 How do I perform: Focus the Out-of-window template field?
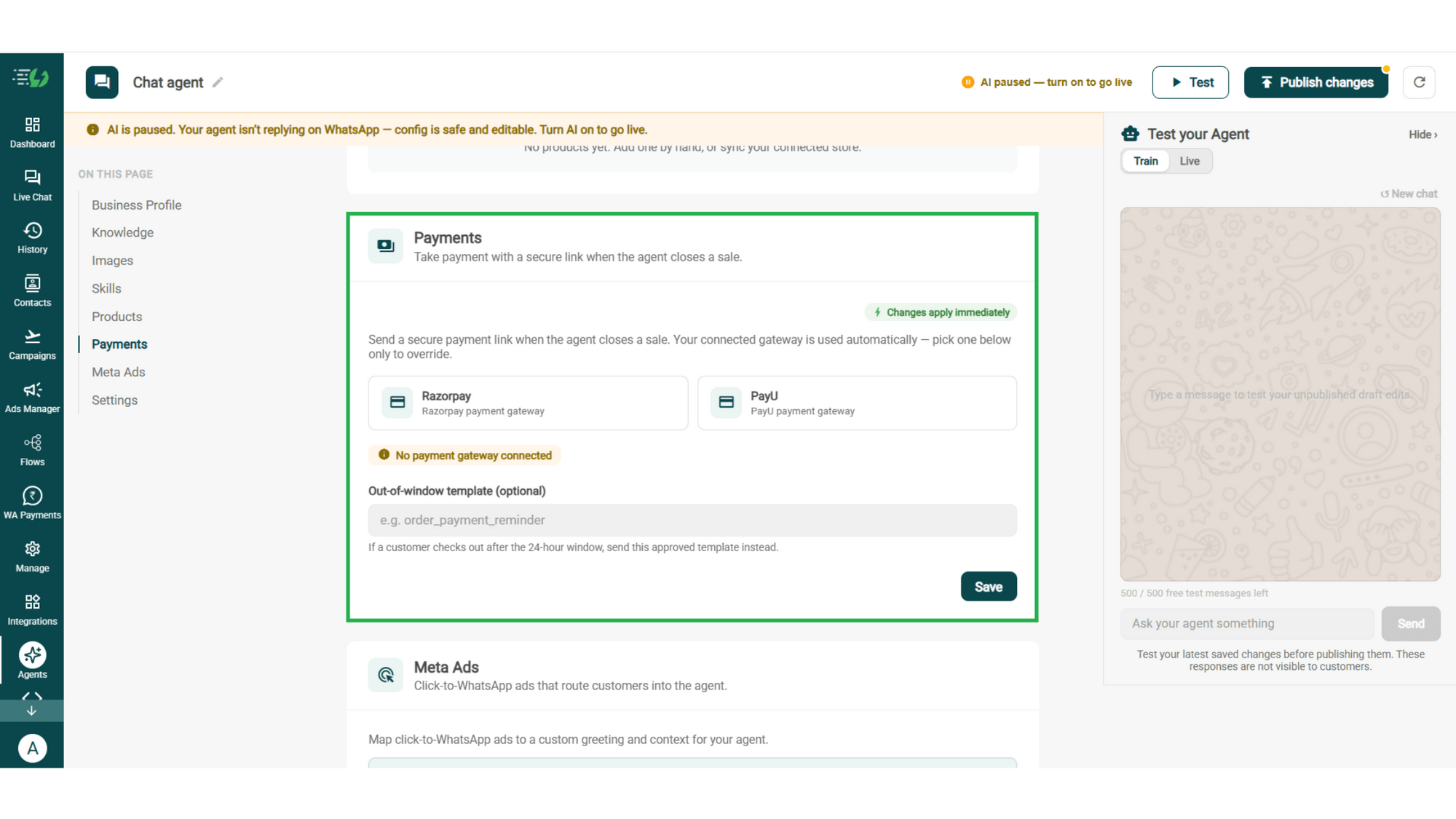click(x=692, y=521)
